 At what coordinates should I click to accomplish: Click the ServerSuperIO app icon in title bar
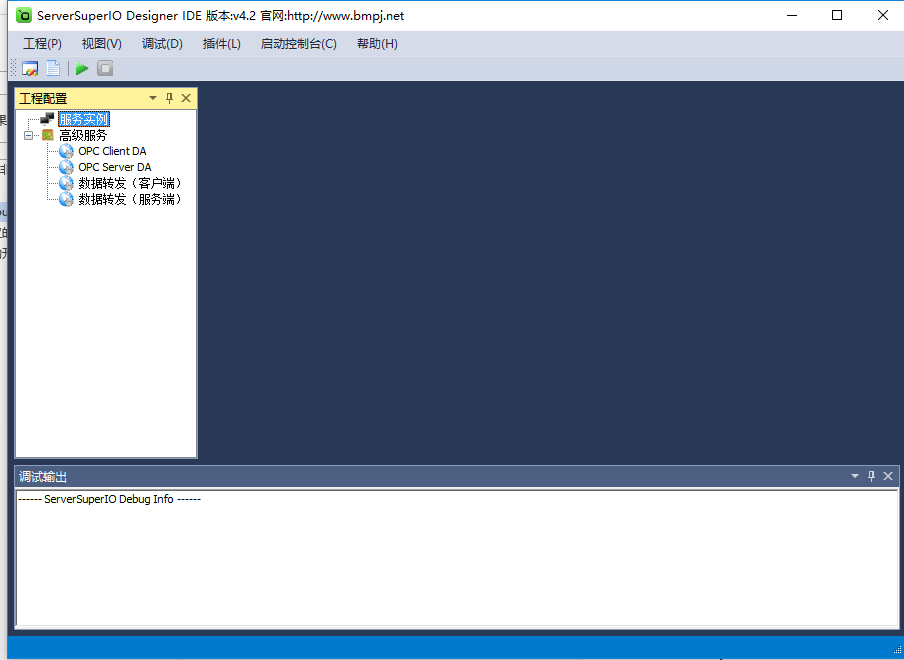tap(24, 16)
